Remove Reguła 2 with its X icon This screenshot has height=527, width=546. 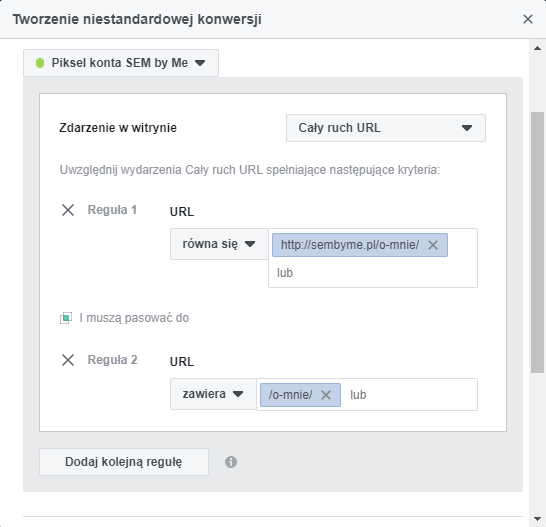[68, 360]
